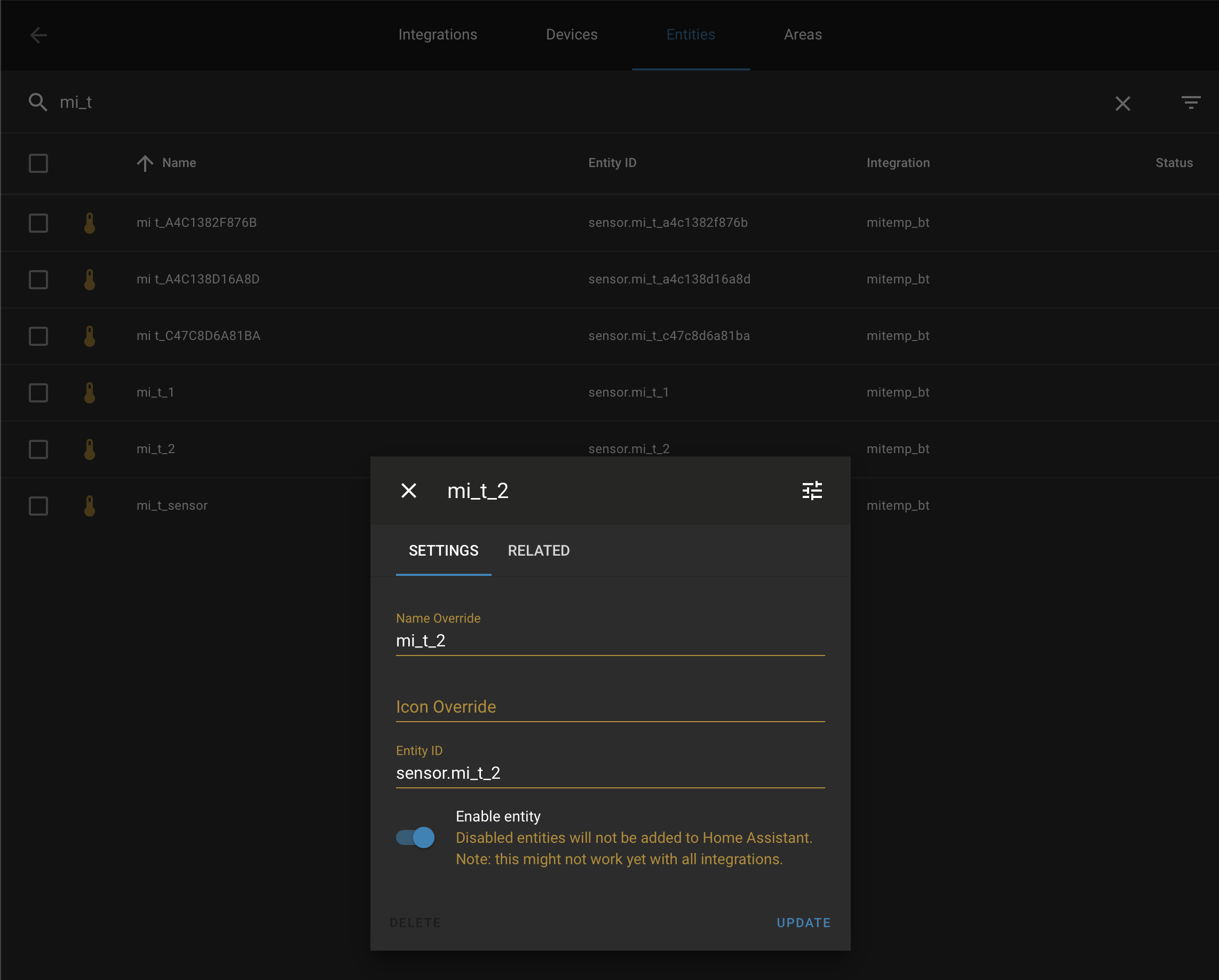Click the DELETE button
The width and height of the screenshot is (1219, 980).
tap(415, 922)
